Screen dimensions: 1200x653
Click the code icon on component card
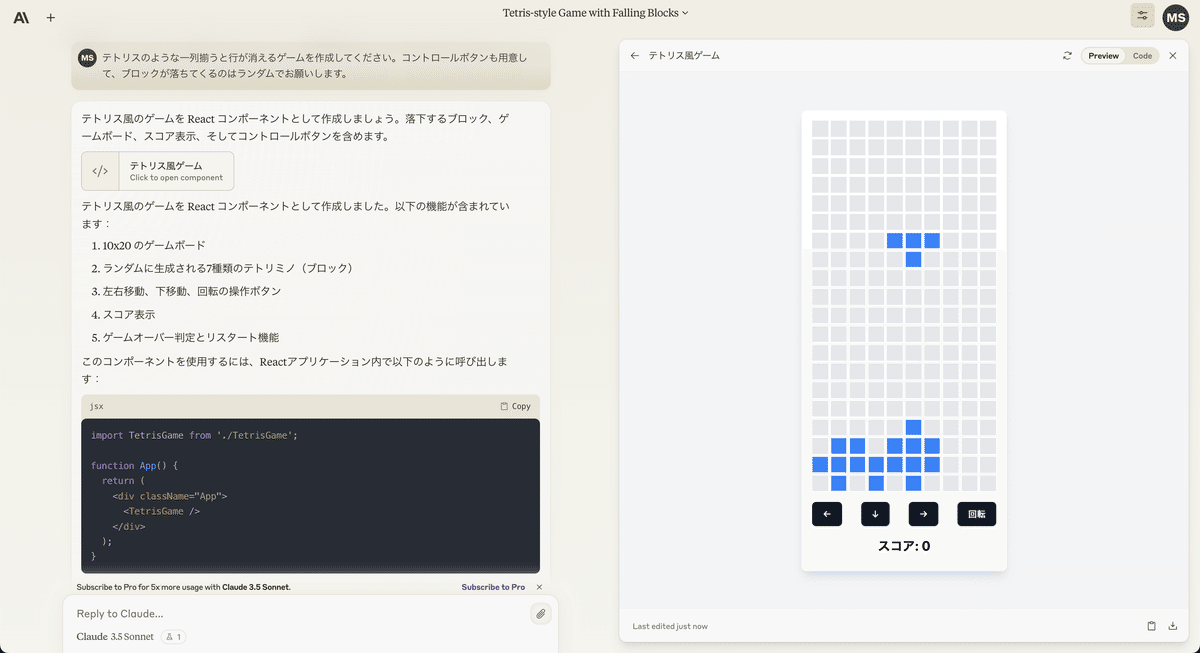coord(100,171)
